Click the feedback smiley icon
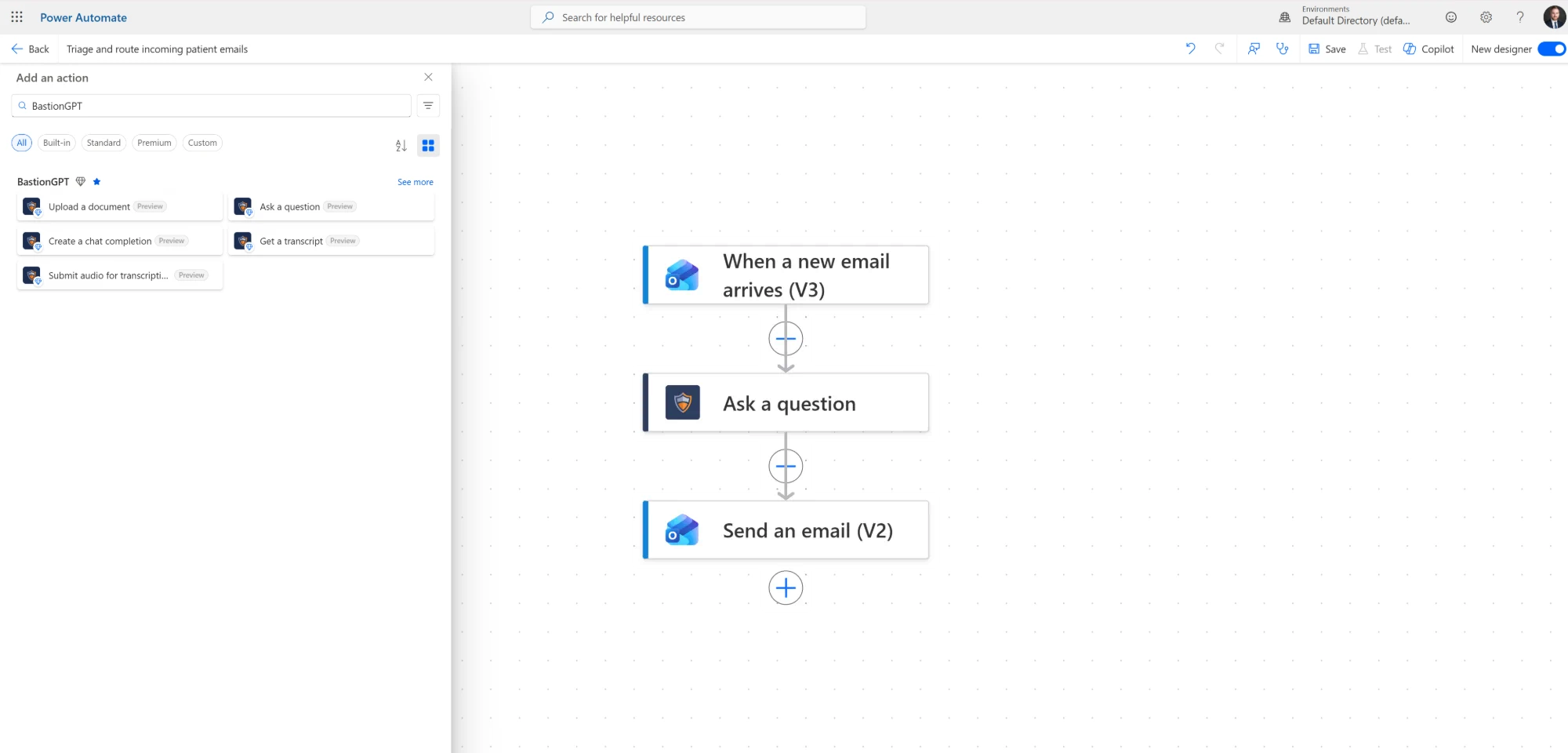1568x753 pixels. pos(1451,17)
